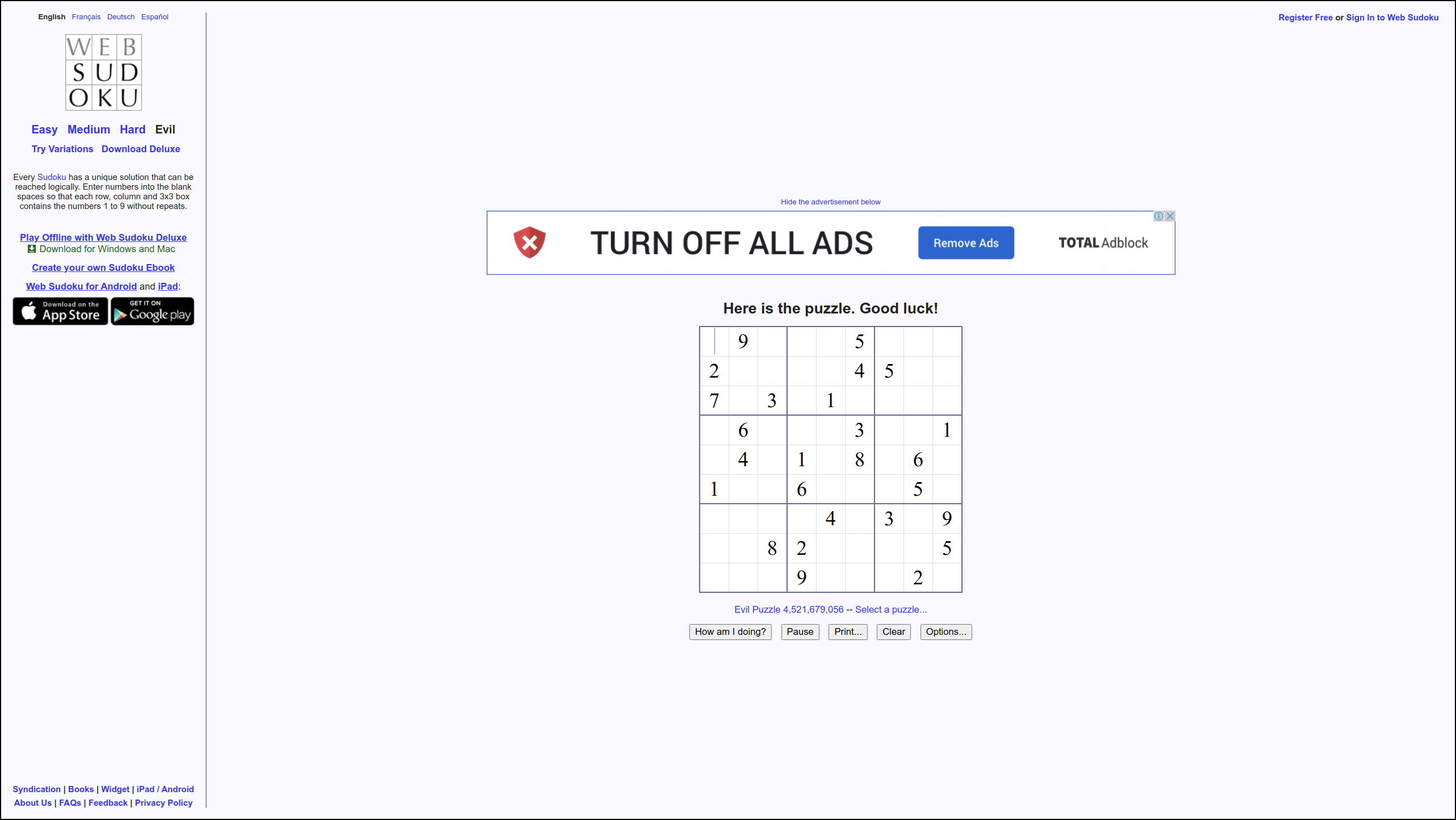Change language to Français
The width and height of the screenshot is (1456, 820).
(86, 17)
